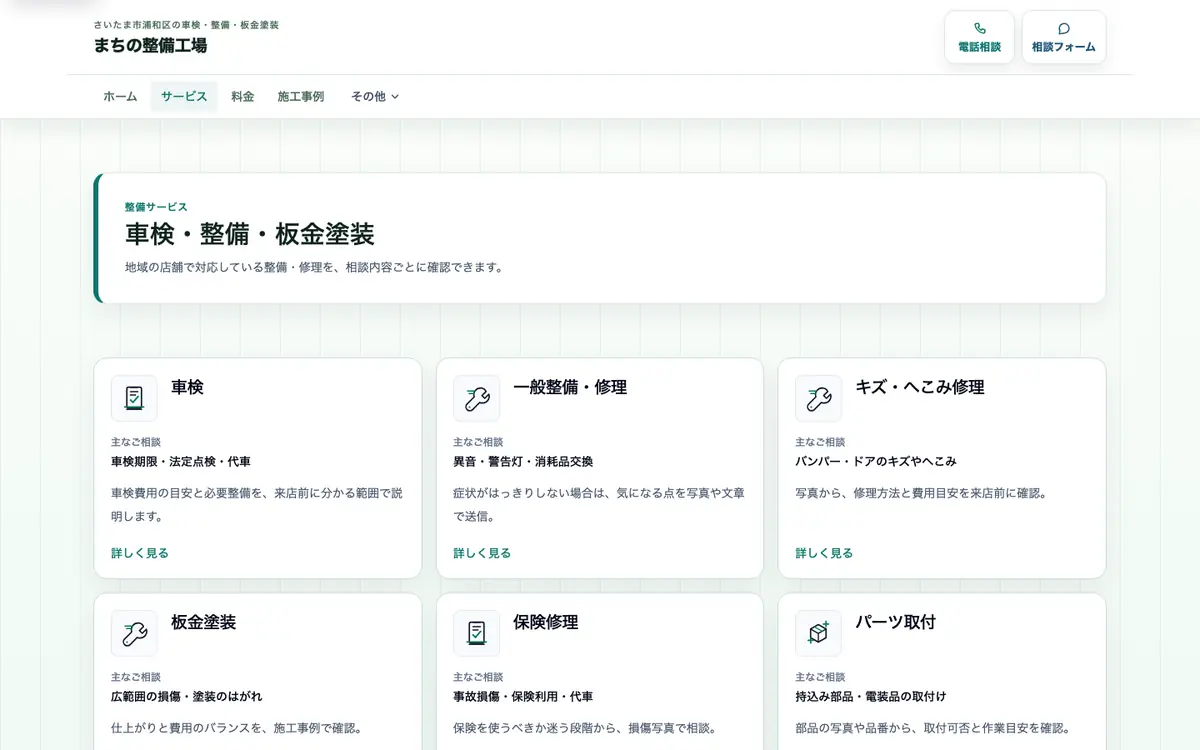Click the text 車検期限・法定点検・代車
1200x750 pixels.
pos(181,462)
